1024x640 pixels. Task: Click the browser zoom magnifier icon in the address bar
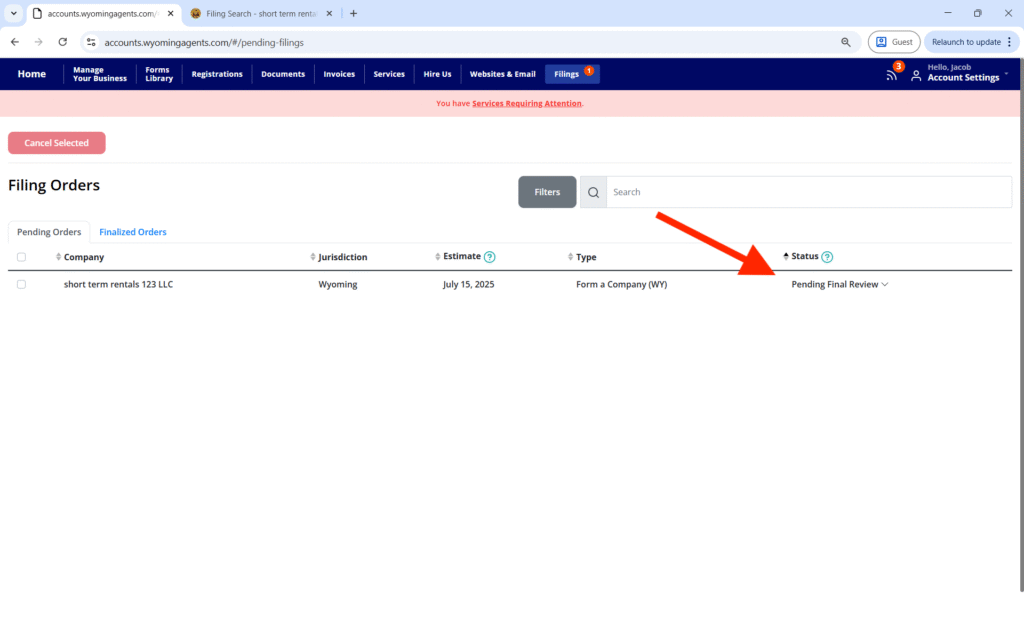coord(846,42)
